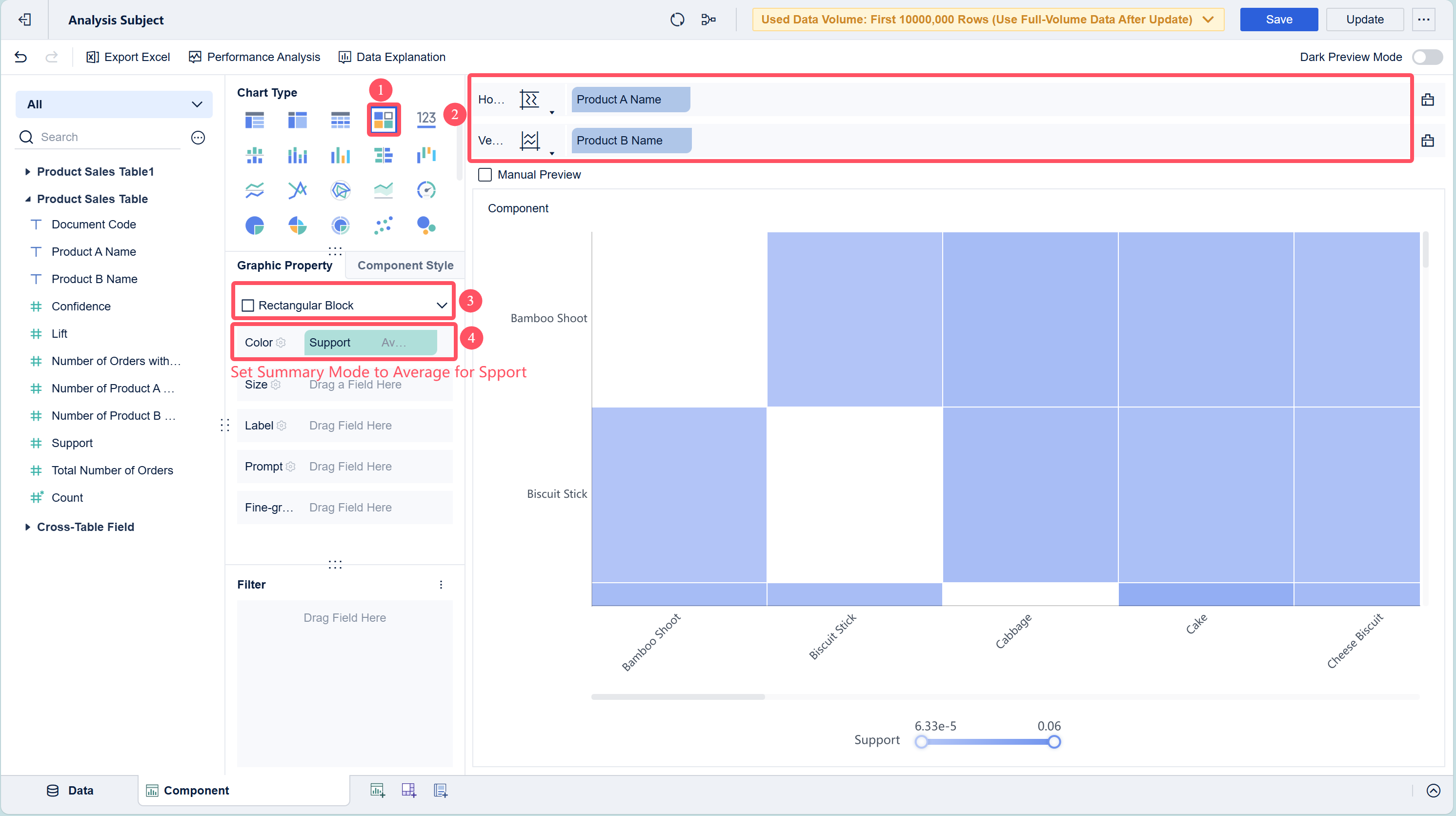
Task: Pick the KPI number card (123) chart type
Action: pyautogui.click(x=426, y=119)
